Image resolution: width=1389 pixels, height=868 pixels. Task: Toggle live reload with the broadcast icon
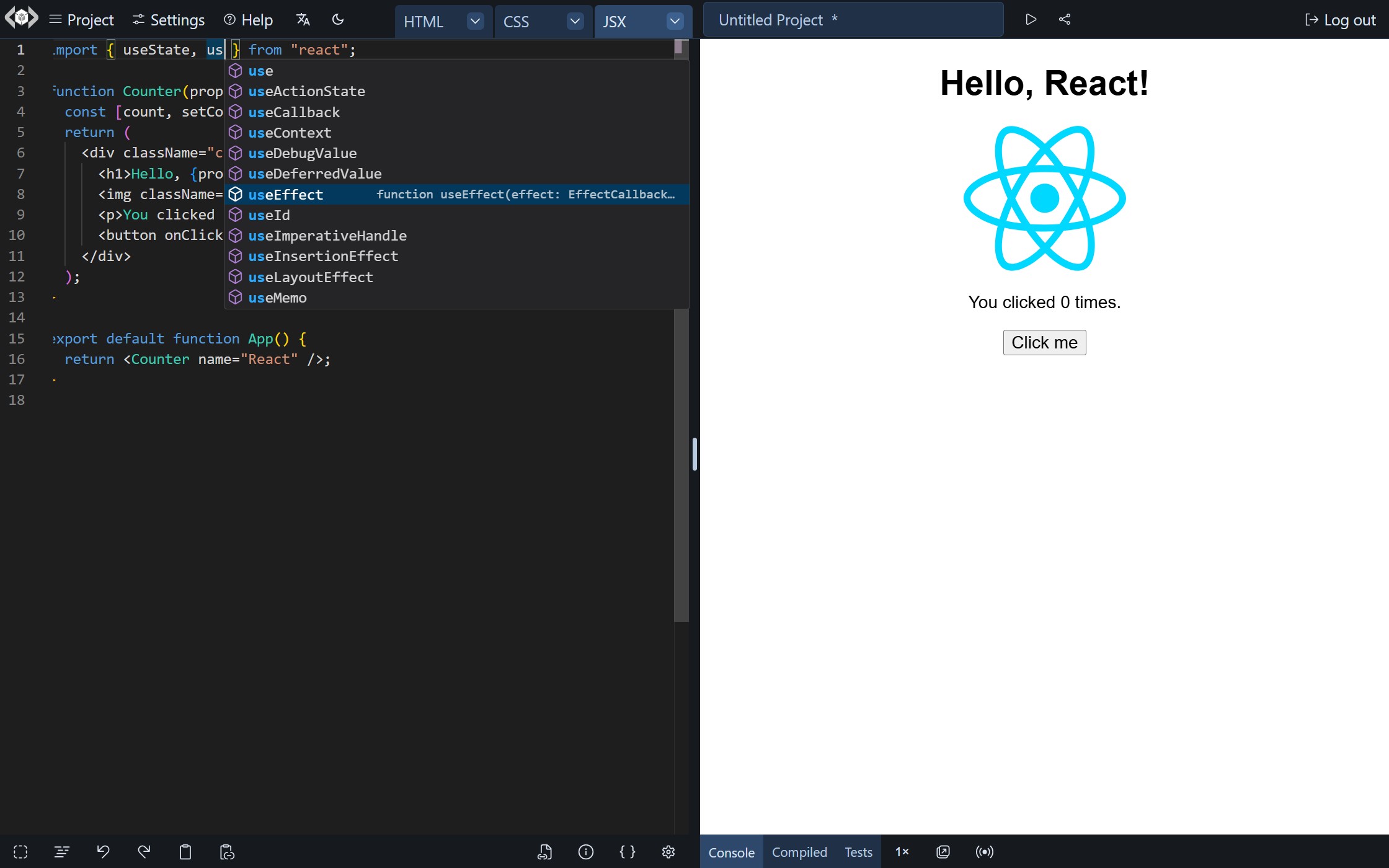click(x=984, y=851)
